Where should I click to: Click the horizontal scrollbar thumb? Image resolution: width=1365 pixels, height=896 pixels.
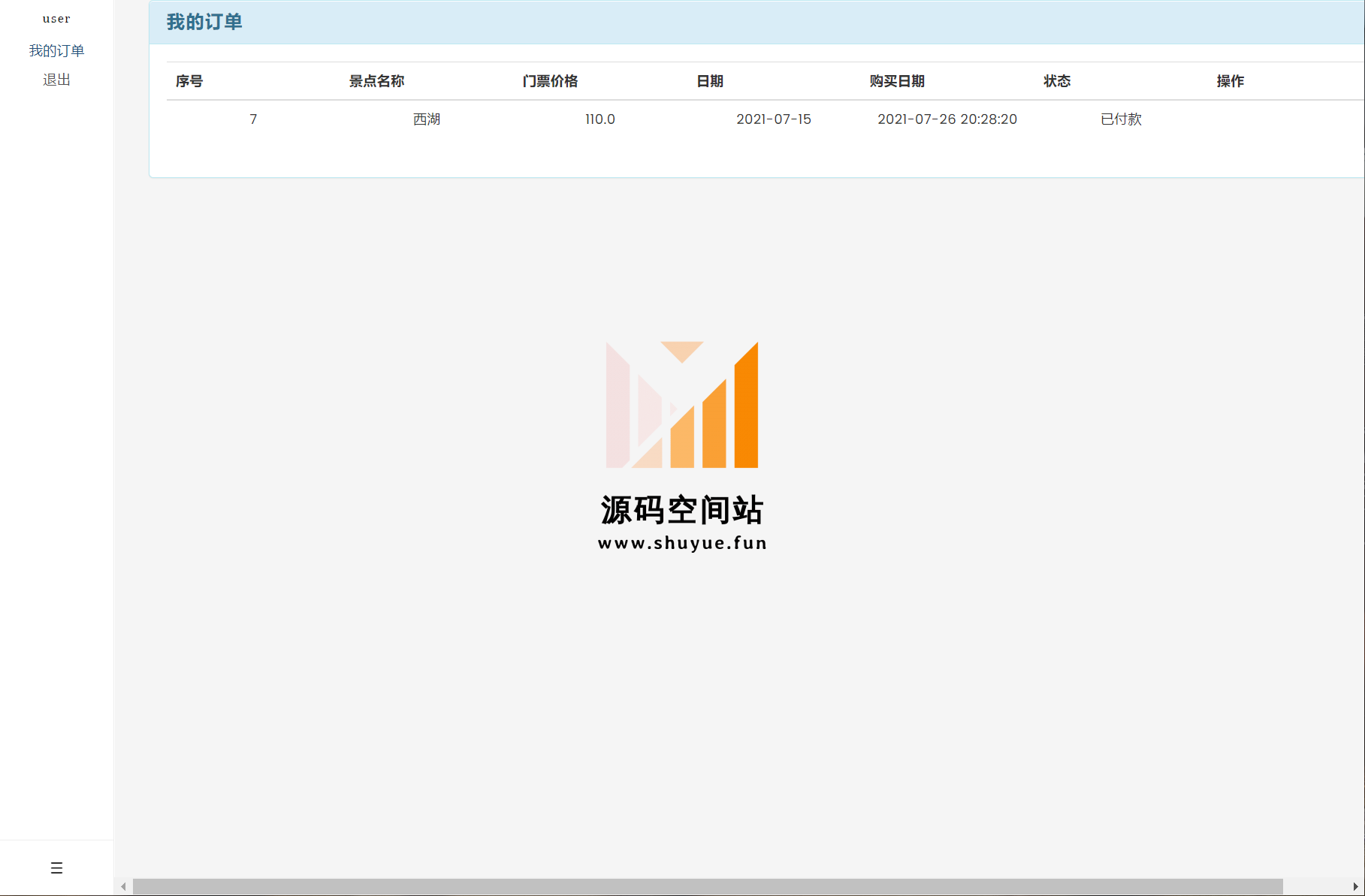click(x=708, y=886)
